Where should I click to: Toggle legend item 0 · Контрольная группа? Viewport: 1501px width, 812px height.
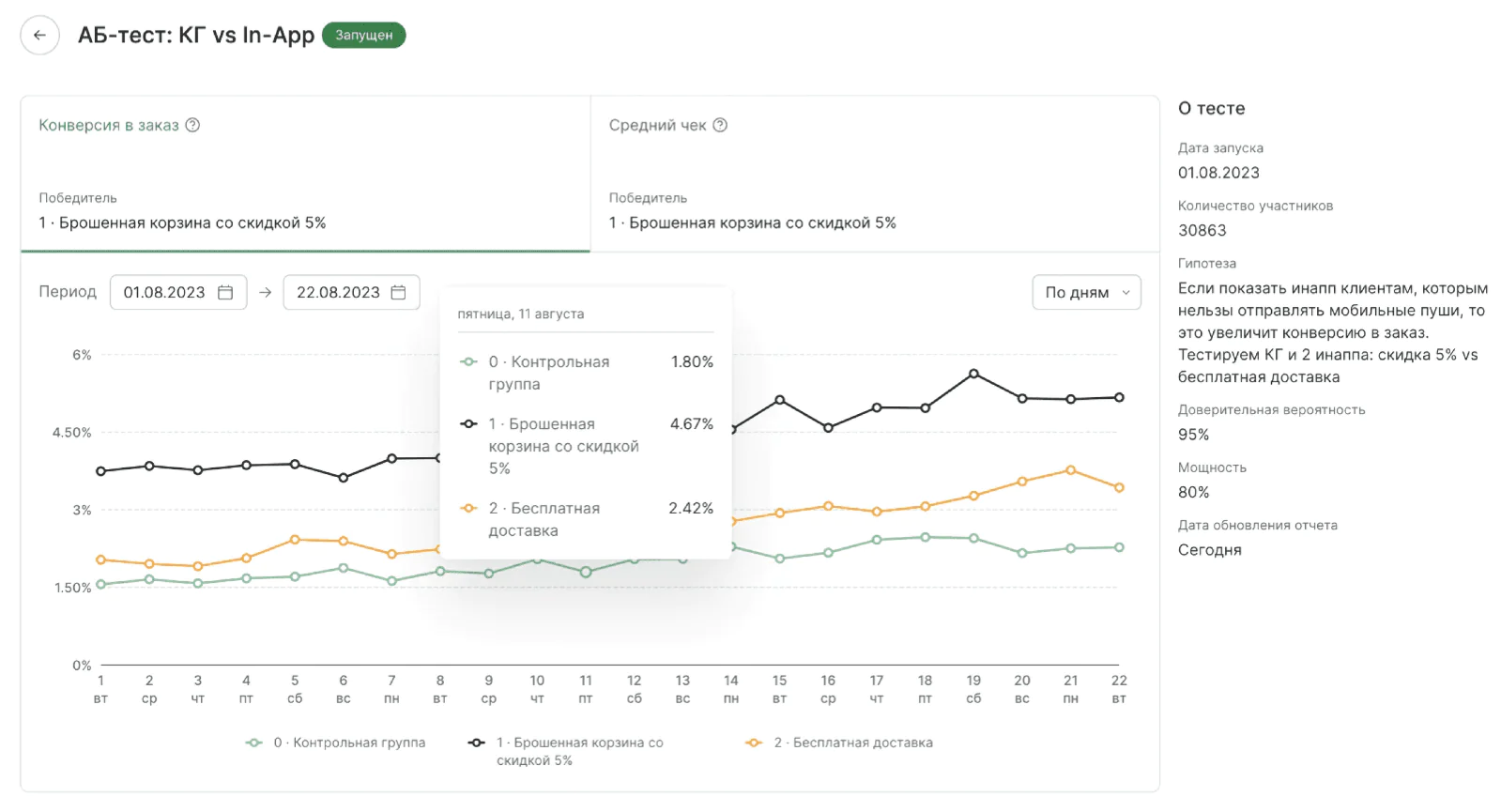[x=336, y=743]
